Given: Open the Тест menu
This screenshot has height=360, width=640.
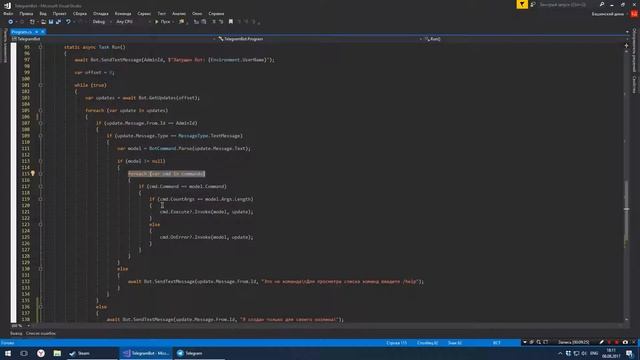Looking at the screenshot, I should click(162, 13).
